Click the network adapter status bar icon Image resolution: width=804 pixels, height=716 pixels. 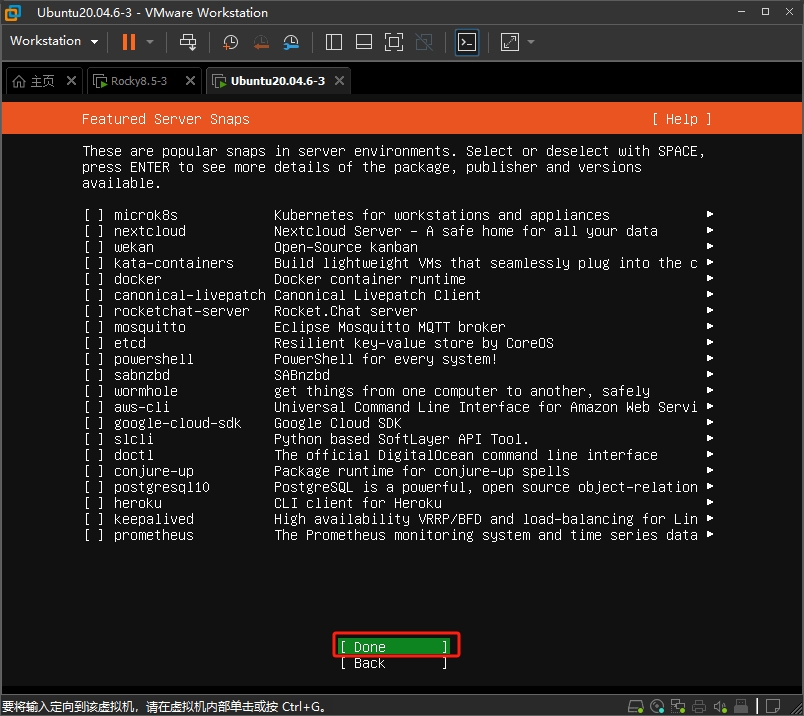pos(678,706)
